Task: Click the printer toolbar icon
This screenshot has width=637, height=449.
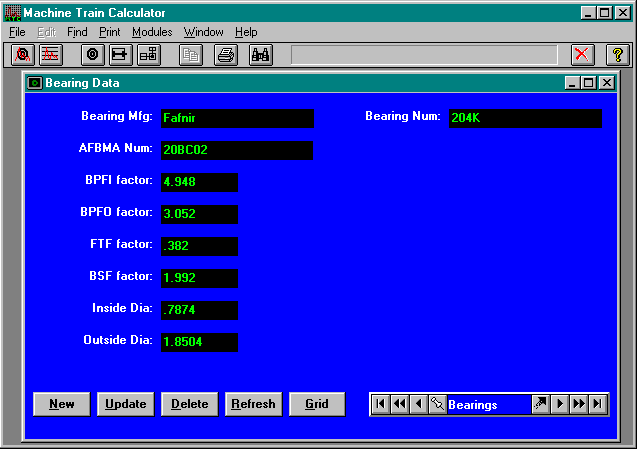Action: tap(225, 54)
